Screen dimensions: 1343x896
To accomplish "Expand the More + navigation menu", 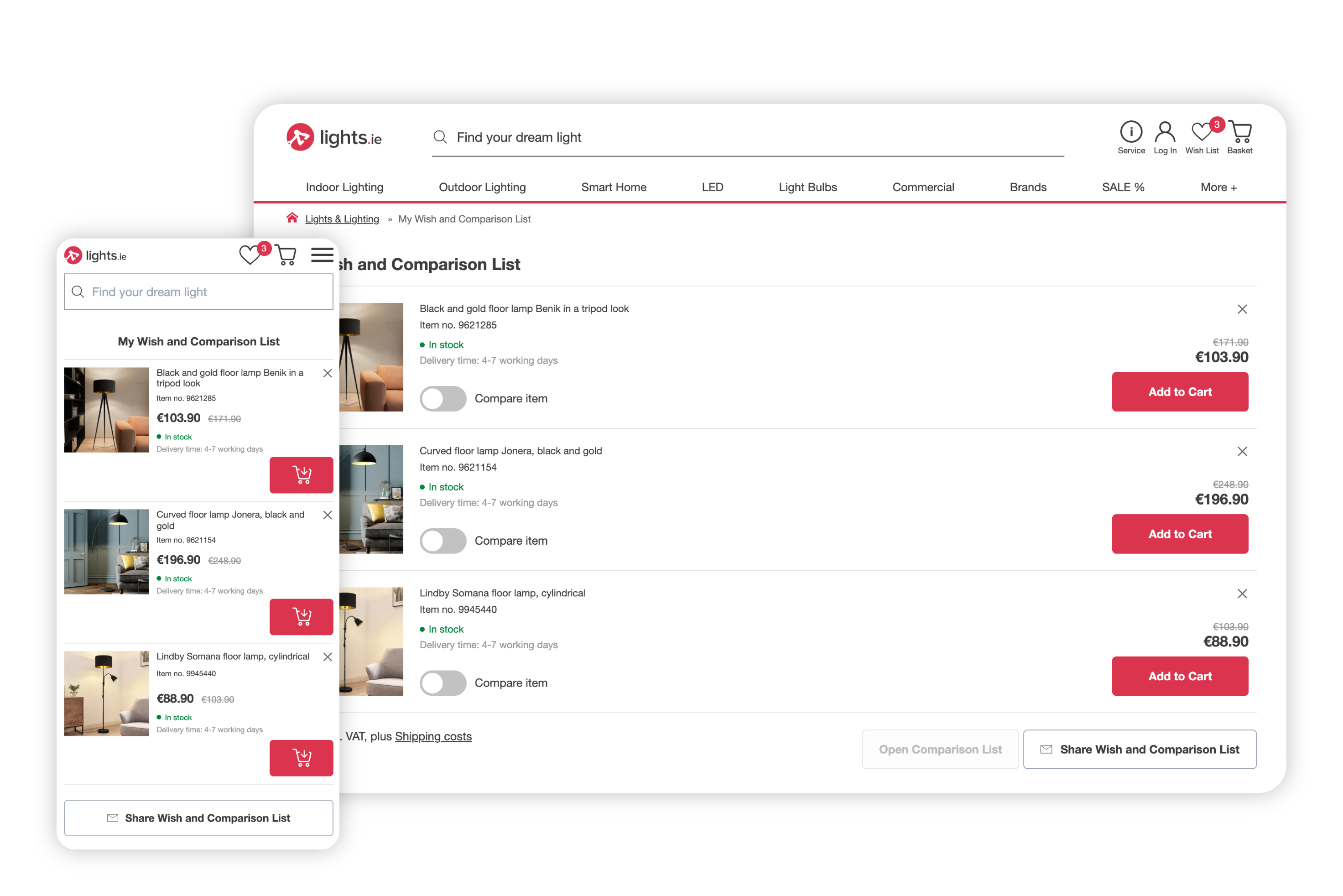I will [x=1218, y=188].
